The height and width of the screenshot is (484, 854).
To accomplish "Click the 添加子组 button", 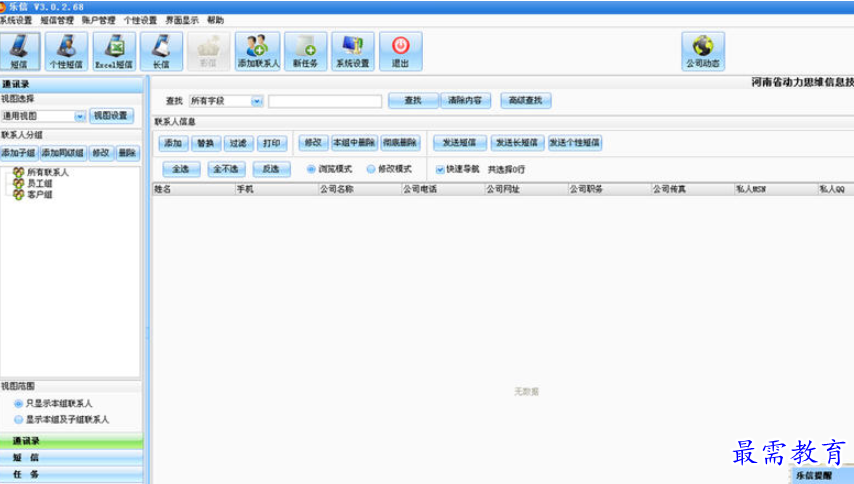I will (19, 153).
